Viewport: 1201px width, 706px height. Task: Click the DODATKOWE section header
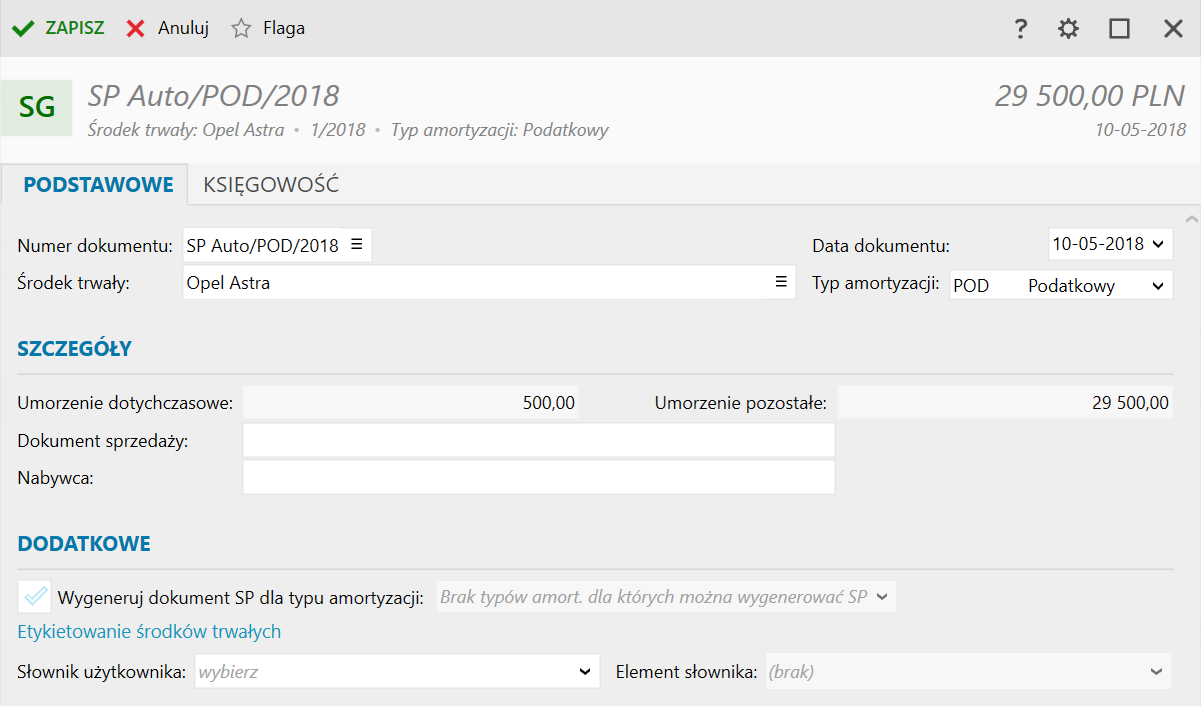click(84, 544)
